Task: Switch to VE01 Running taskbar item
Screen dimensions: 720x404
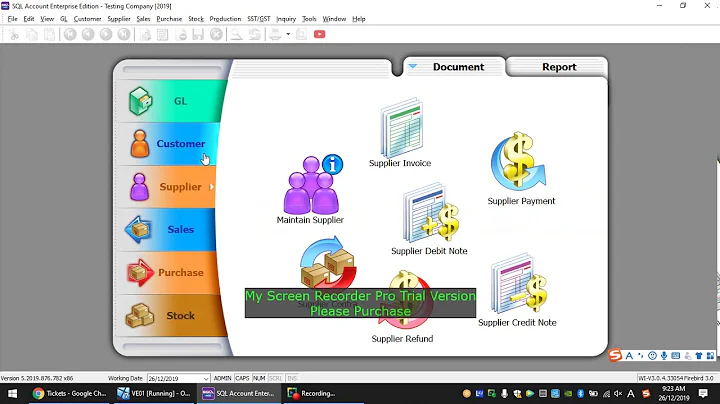Action: coord(153,393)
